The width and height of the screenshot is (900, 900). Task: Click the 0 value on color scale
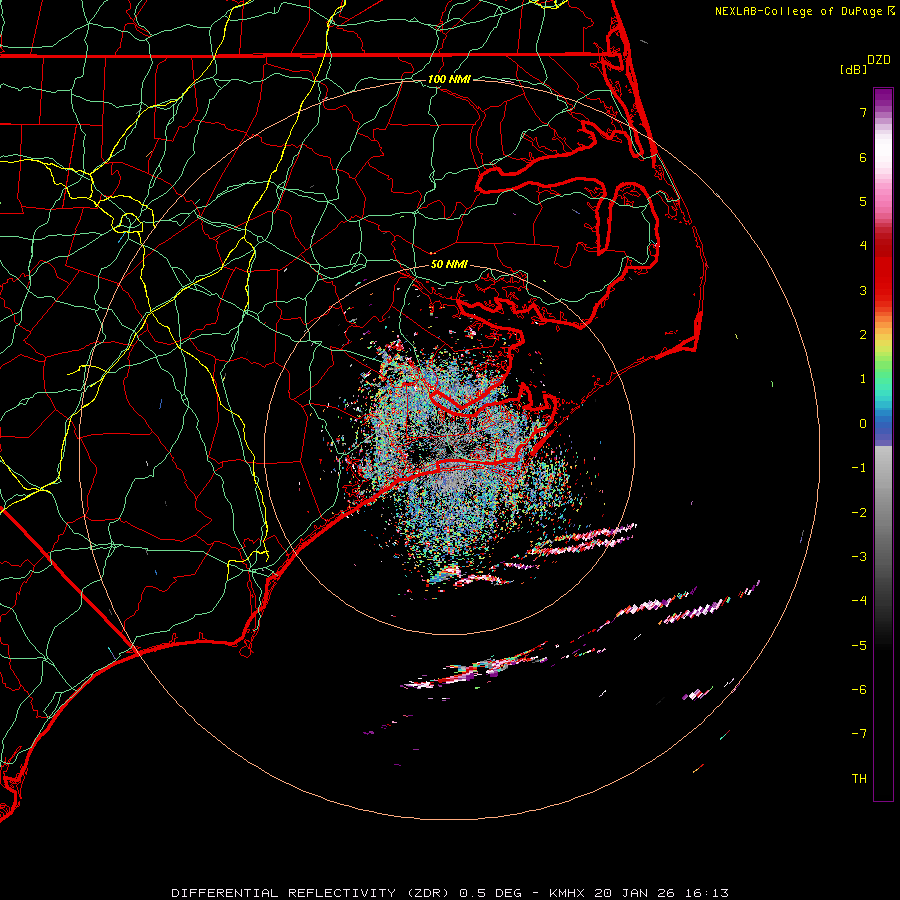(863, 424)
